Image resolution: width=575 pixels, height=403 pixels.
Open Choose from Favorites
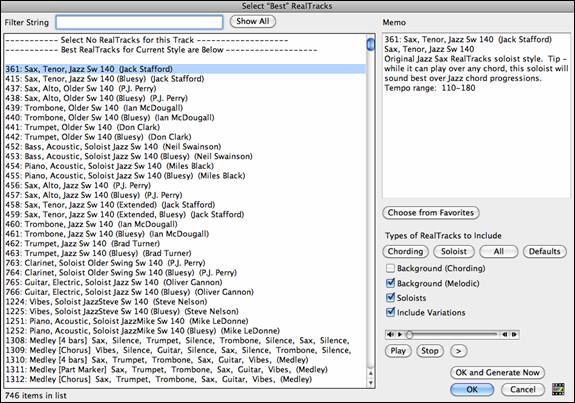(431, 212)
